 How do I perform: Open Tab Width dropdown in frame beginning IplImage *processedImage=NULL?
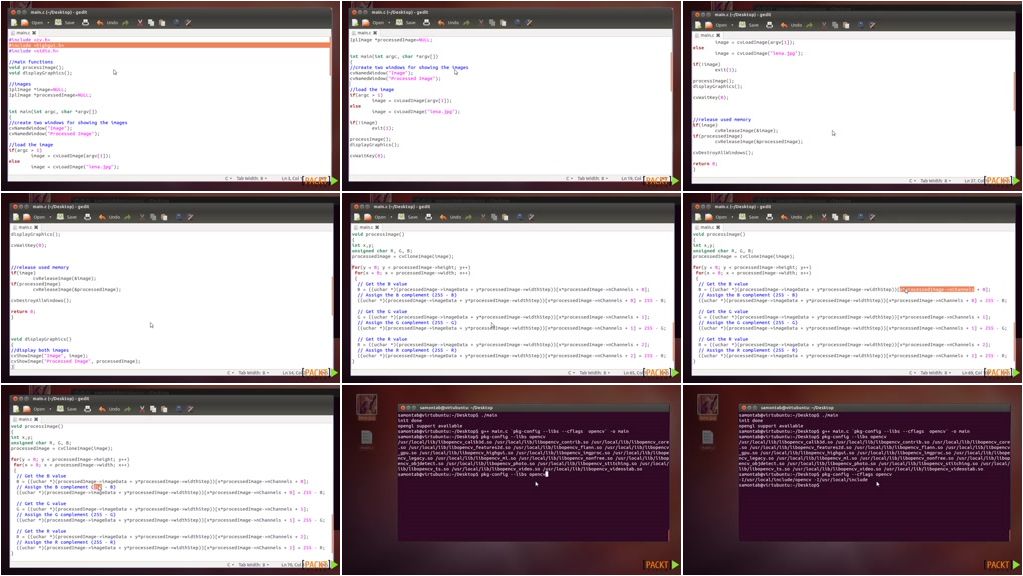point(593,177)
